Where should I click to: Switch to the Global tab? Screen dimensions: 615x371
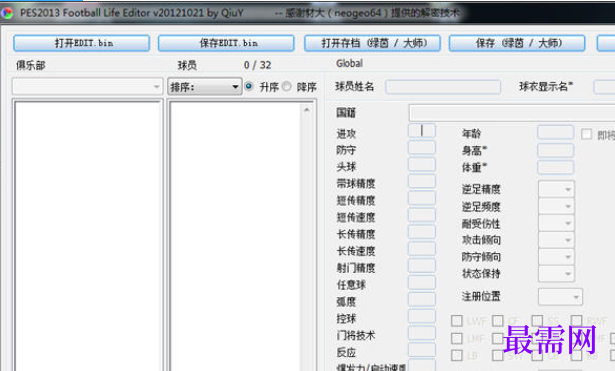point(349,64)
